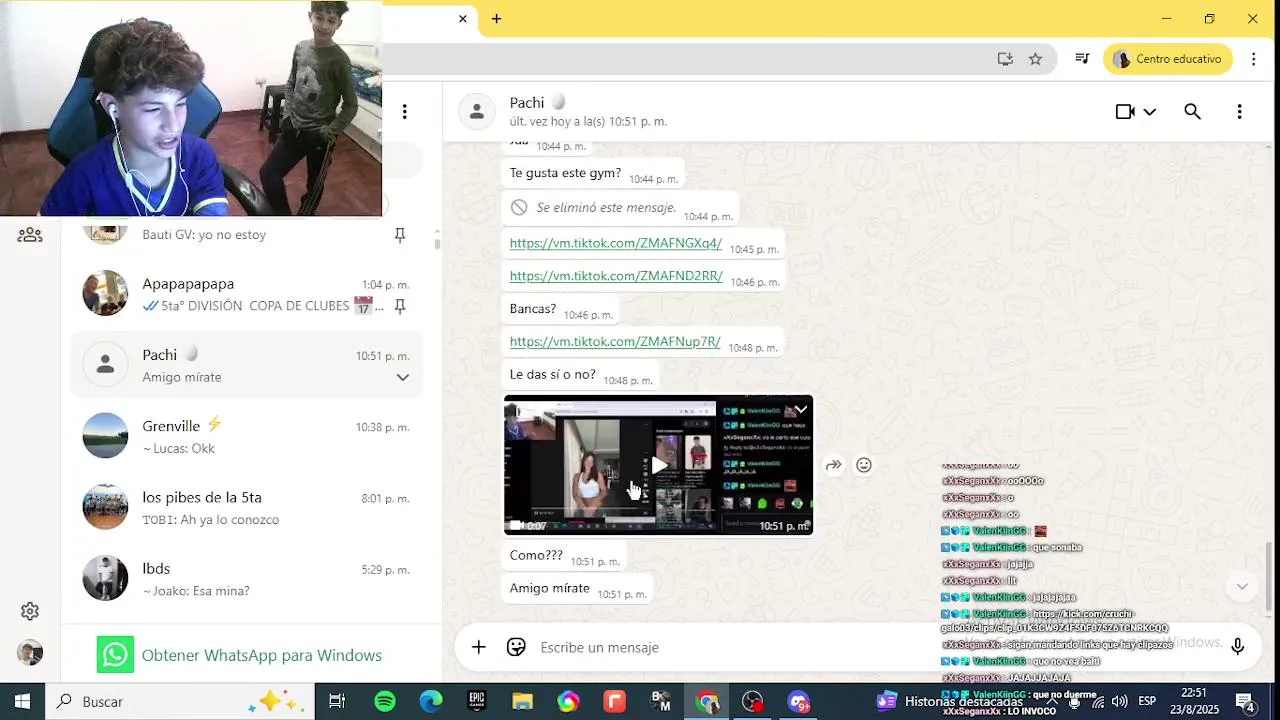
Task: Click the 'Bancas?' message
Action: 561,309
